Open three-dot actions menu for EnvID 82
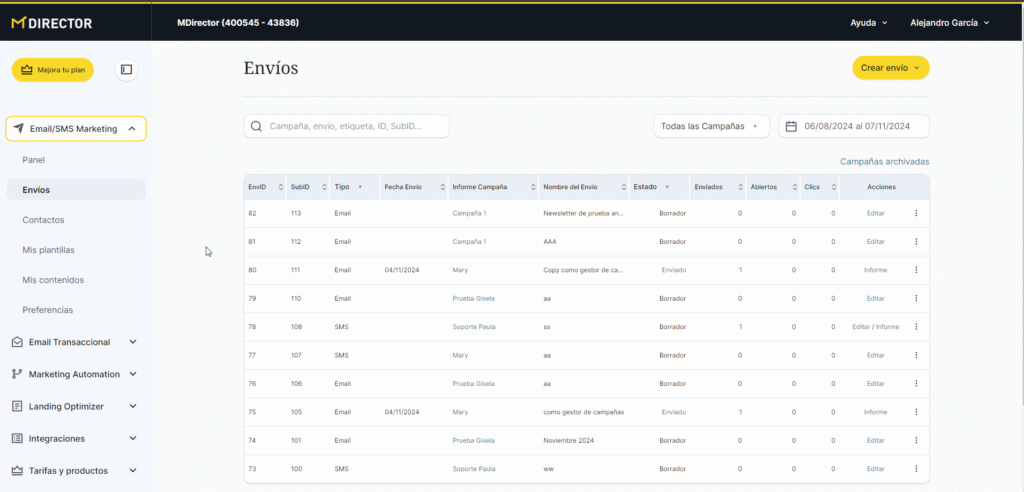The width and height of the screenshot is (1024, 492). point(916,213)
